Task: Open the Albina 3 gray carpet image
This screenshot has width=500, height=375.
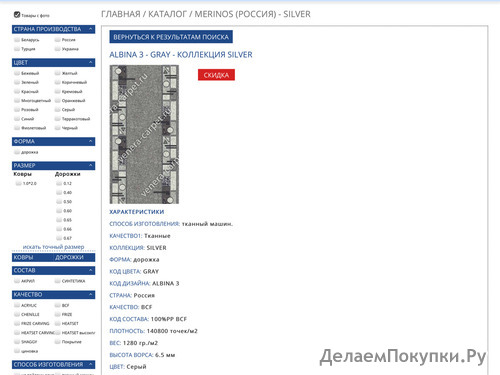Action: tap(144, 134)
